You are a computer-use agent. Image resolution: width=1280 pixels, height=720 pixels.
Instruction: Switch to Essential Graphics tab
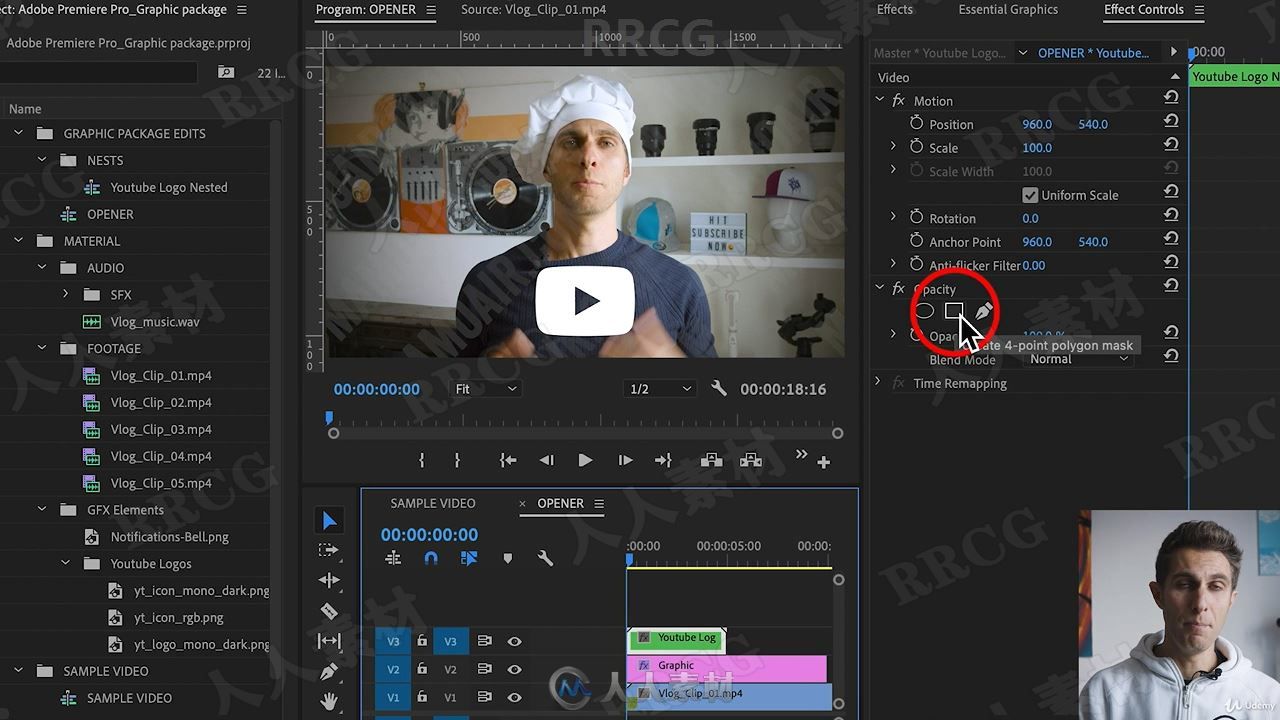1008,9
